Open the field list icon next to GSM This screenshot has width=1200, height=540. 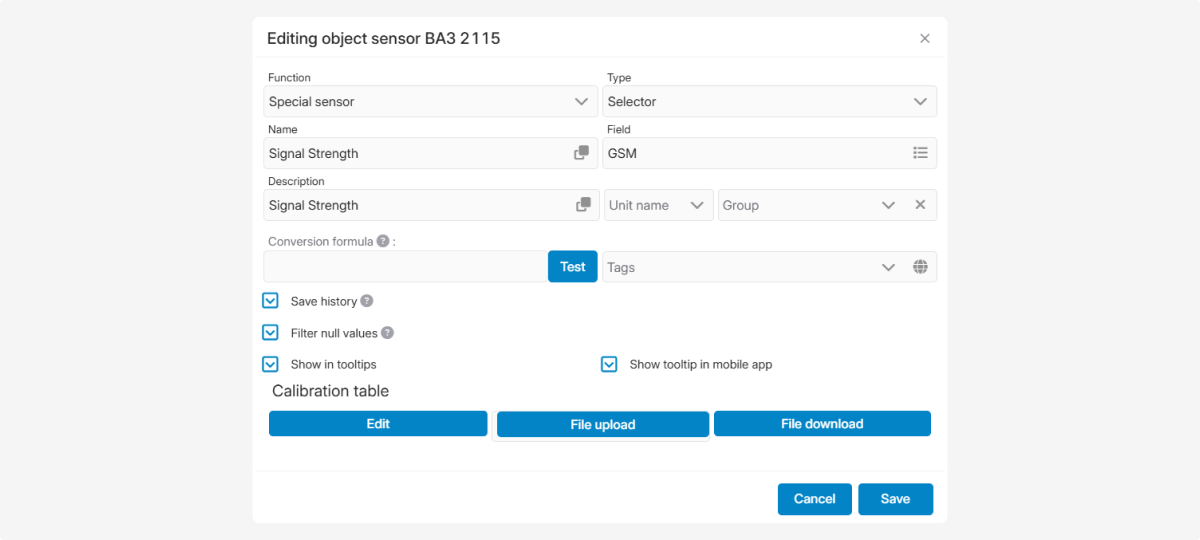pos(920,153)
